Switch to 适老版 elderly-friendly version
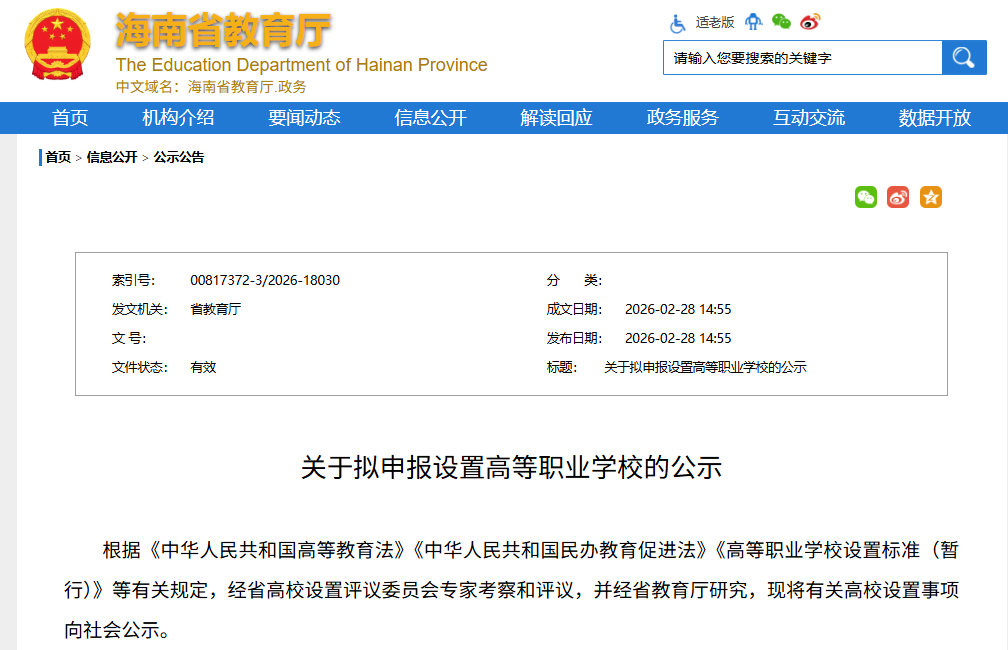This screenshot has width=1008, height=650. 714,23
